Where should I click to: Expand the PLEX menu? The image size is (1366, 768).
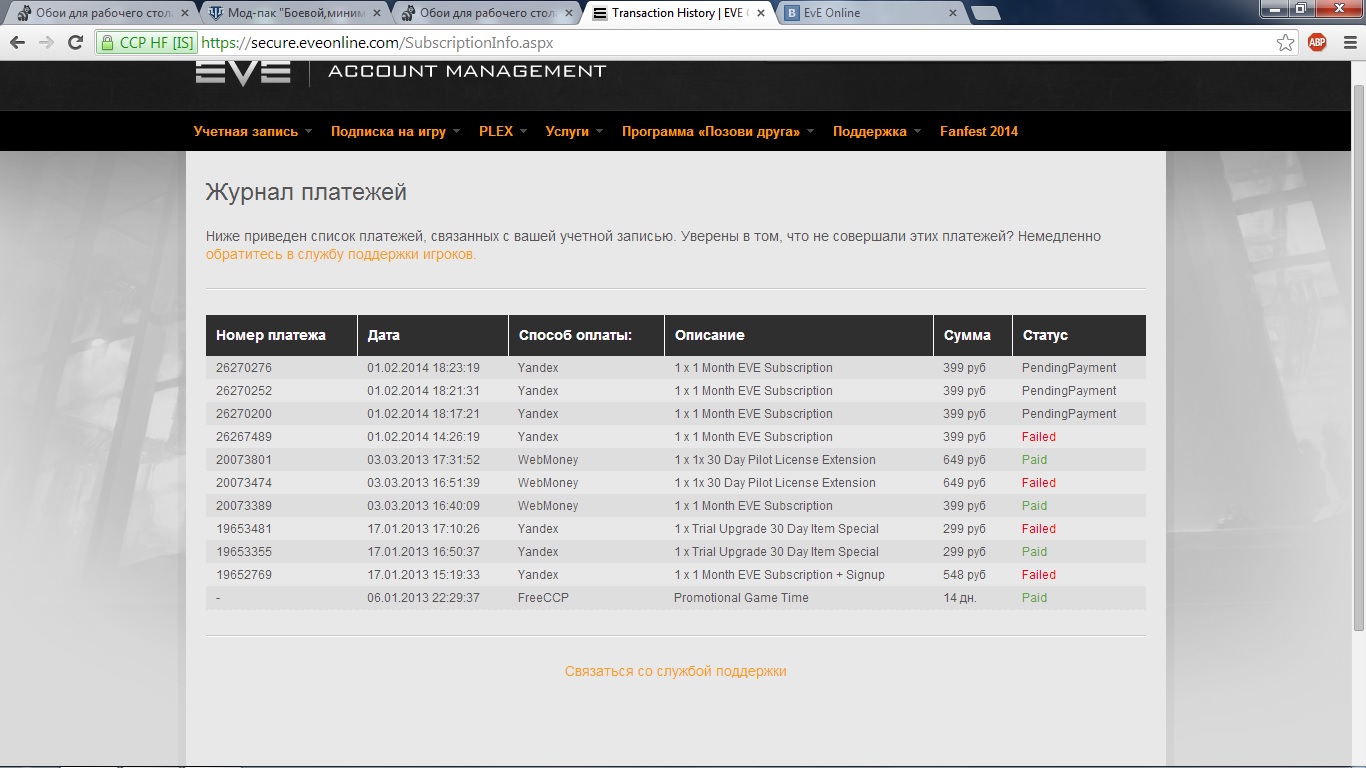(x=503, y=131)
